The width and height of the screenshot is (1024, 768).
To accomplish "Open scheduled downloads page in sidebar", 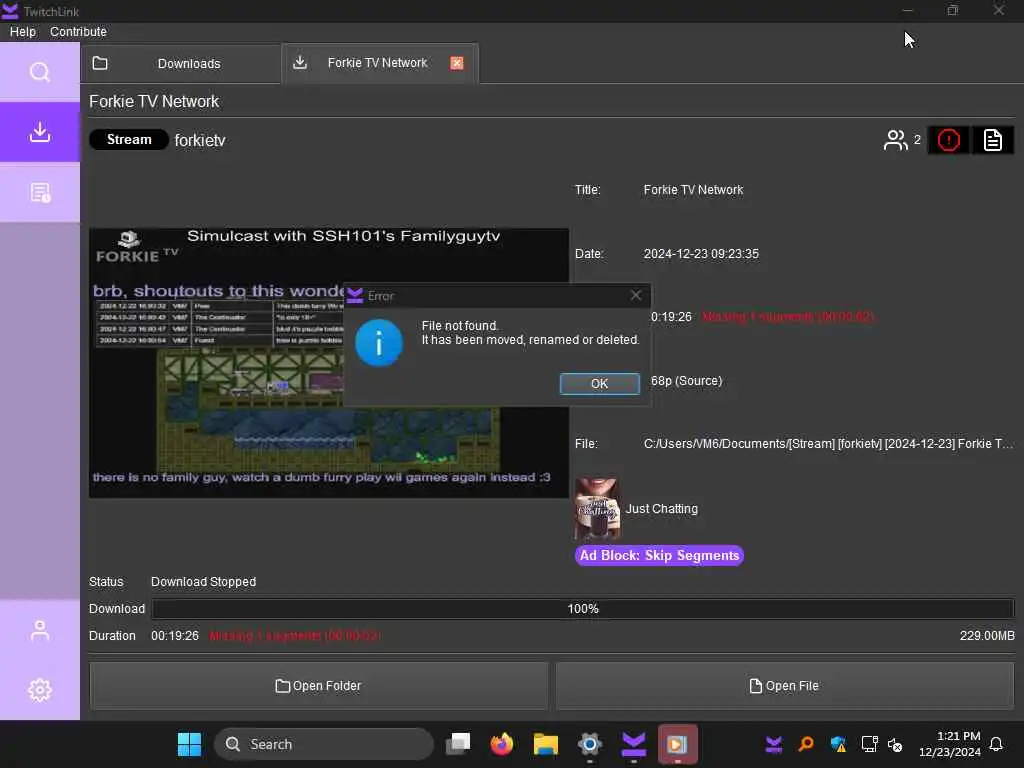I will (x=40, y=193).
